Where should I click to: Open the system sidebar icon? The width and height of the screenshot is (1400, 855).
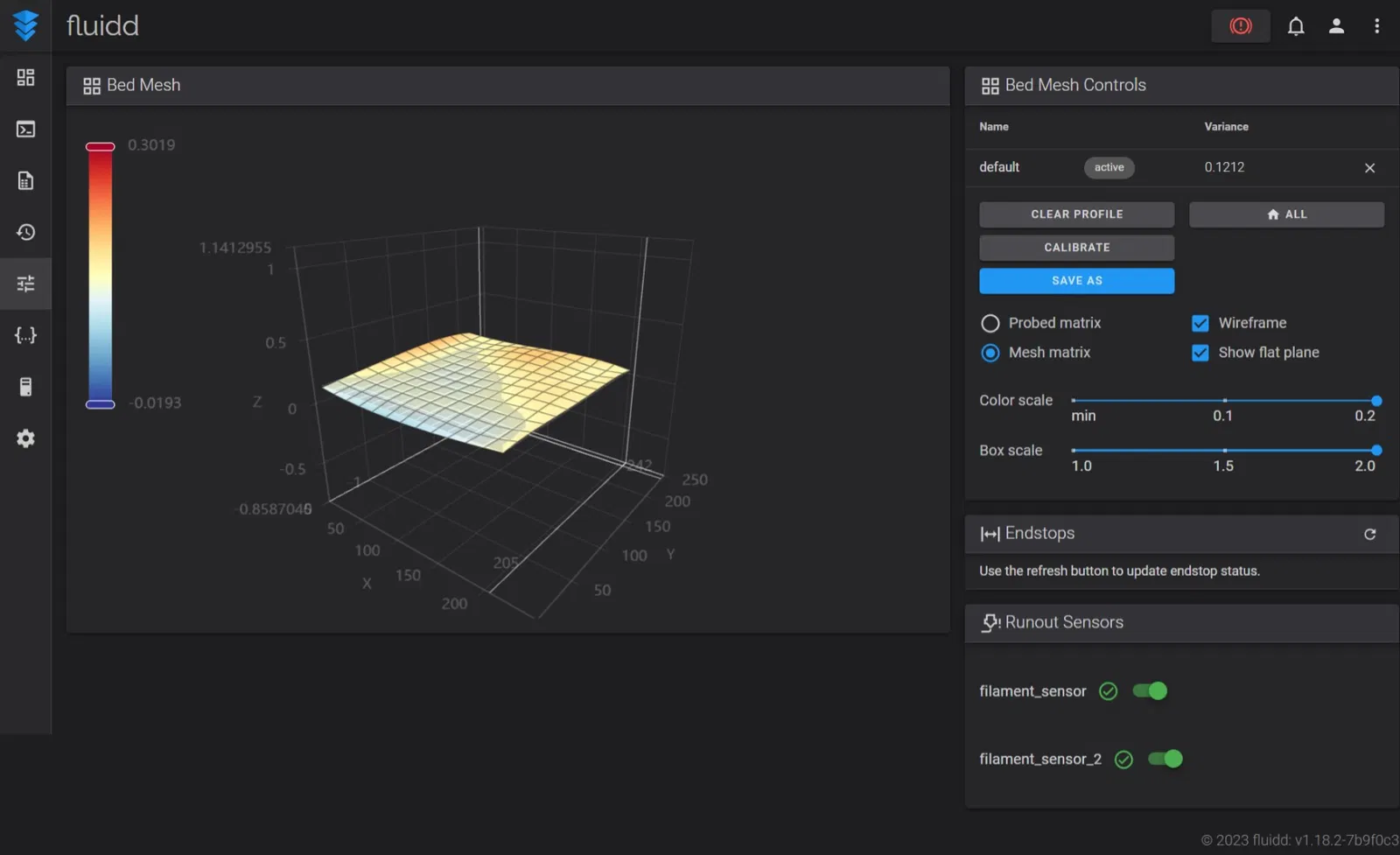click(25, 387)
